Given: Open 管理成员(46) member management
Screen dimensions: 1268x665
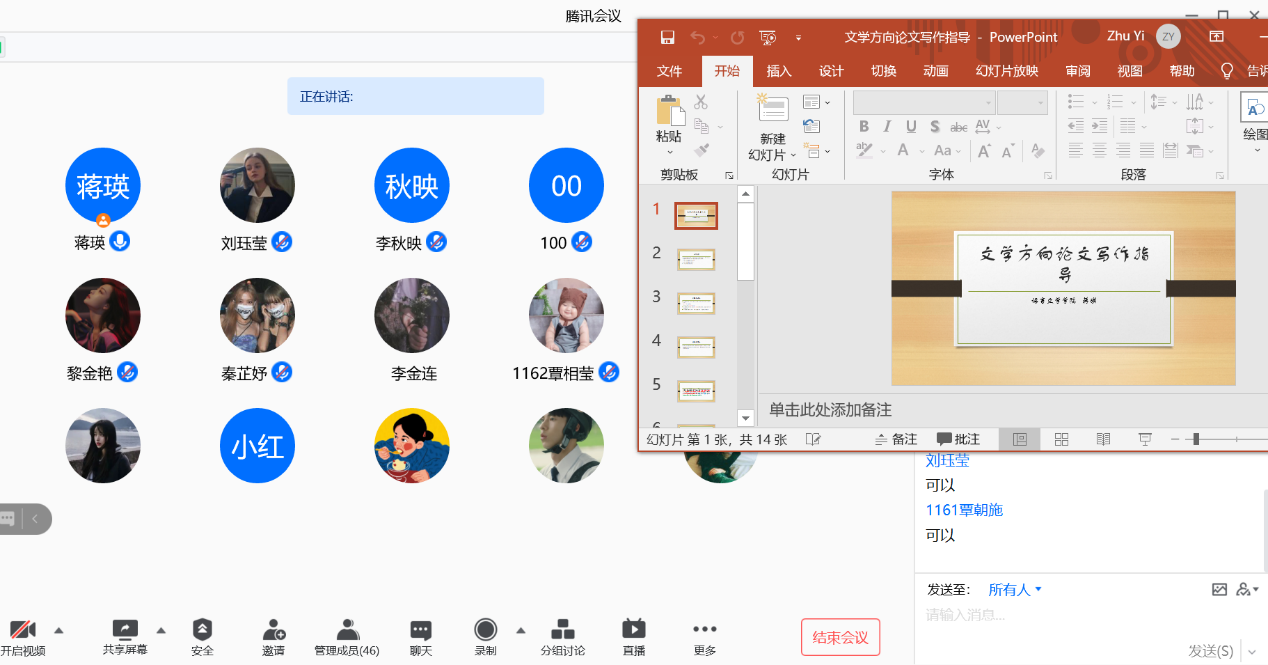Looking at the screenshot, I should 347,630.
